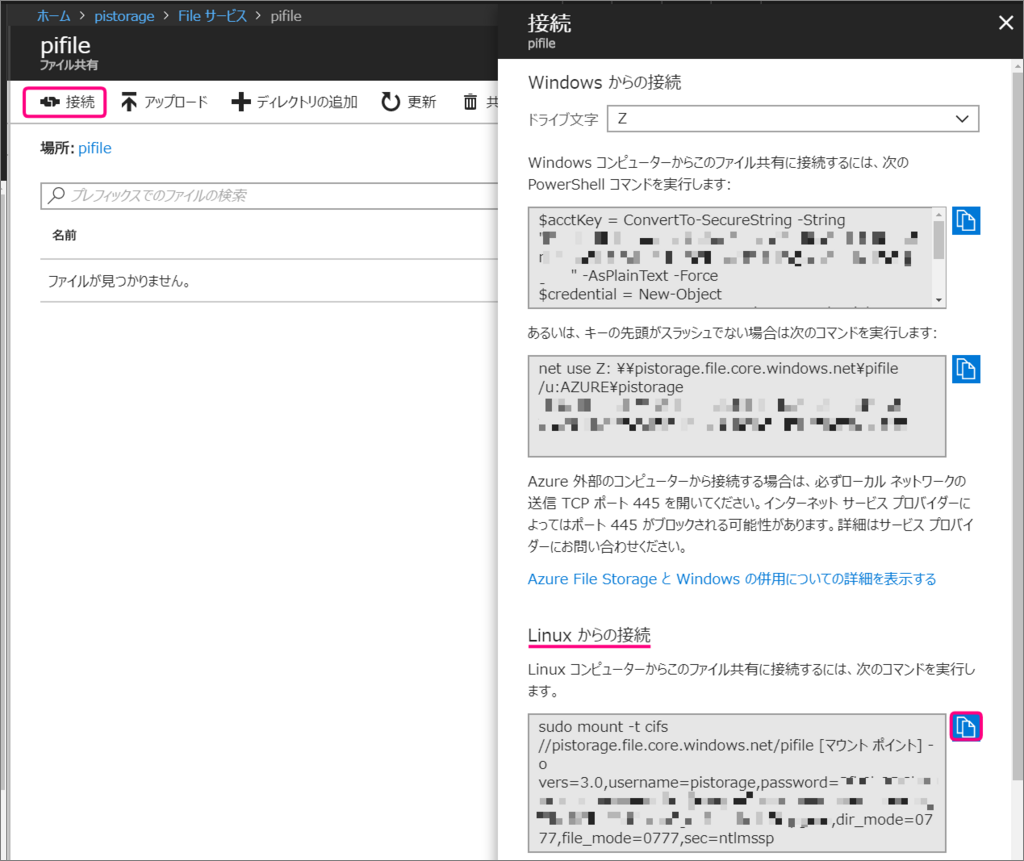Open Azure File Storage and Windows details link
Screen dimensions: 1024x861
[732, 579]
